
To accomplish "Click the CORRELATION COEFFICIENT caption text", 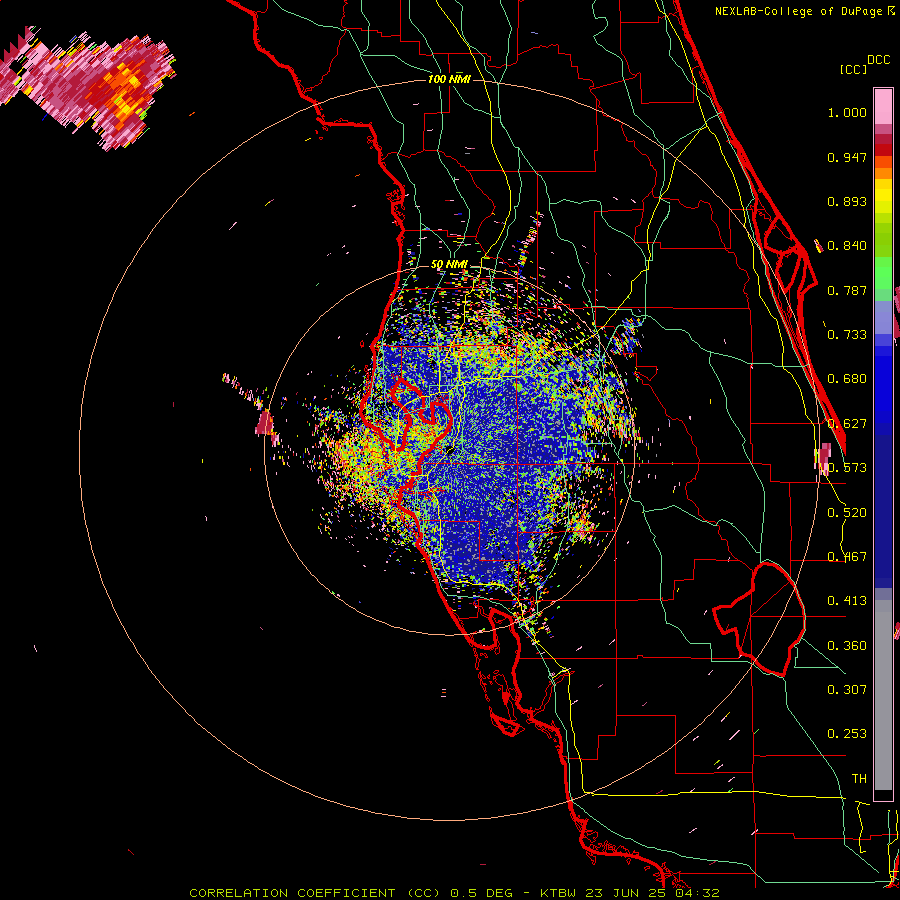I will click(292, 893).
